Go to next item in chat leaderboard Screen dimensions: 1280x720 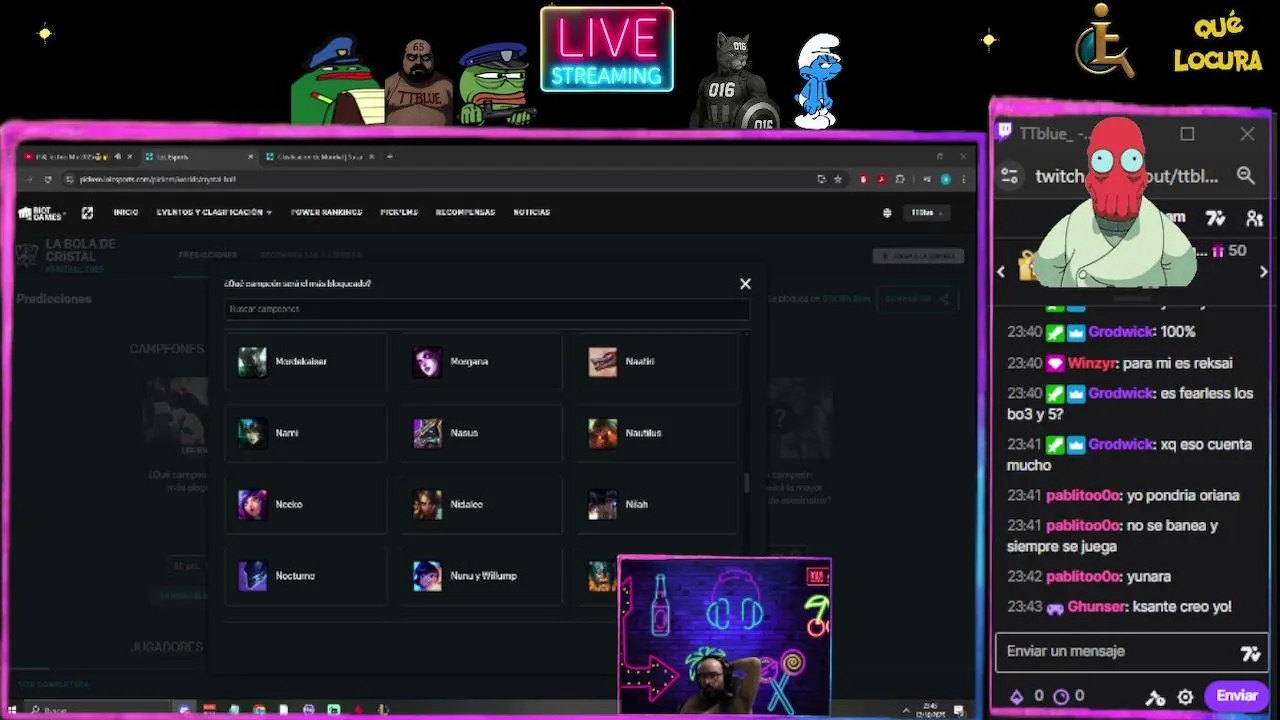(x=1263, y=271)
